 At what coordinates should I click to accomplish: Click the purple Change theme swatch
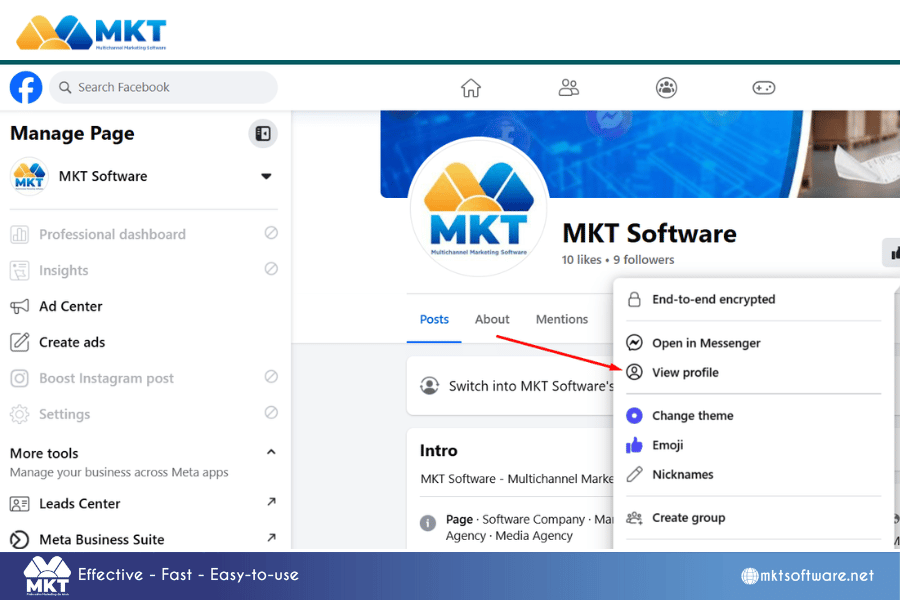point(634,416)
